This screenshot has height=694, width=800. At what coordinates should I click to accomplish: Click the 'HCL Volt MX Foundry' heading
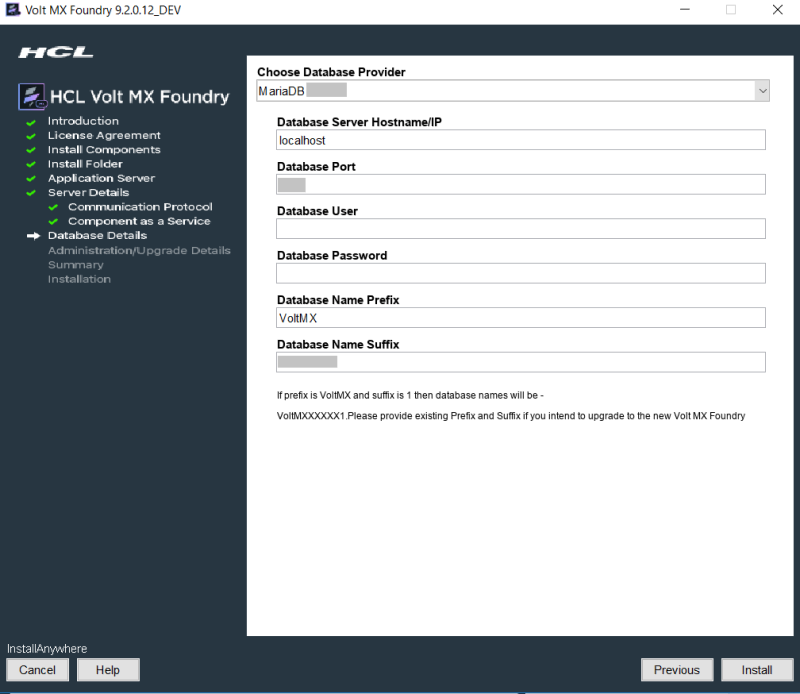tap(140, 96)
